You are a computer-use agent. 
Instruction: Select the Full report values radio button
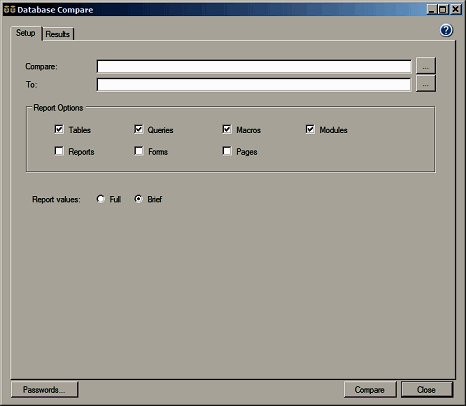point(100,199)
